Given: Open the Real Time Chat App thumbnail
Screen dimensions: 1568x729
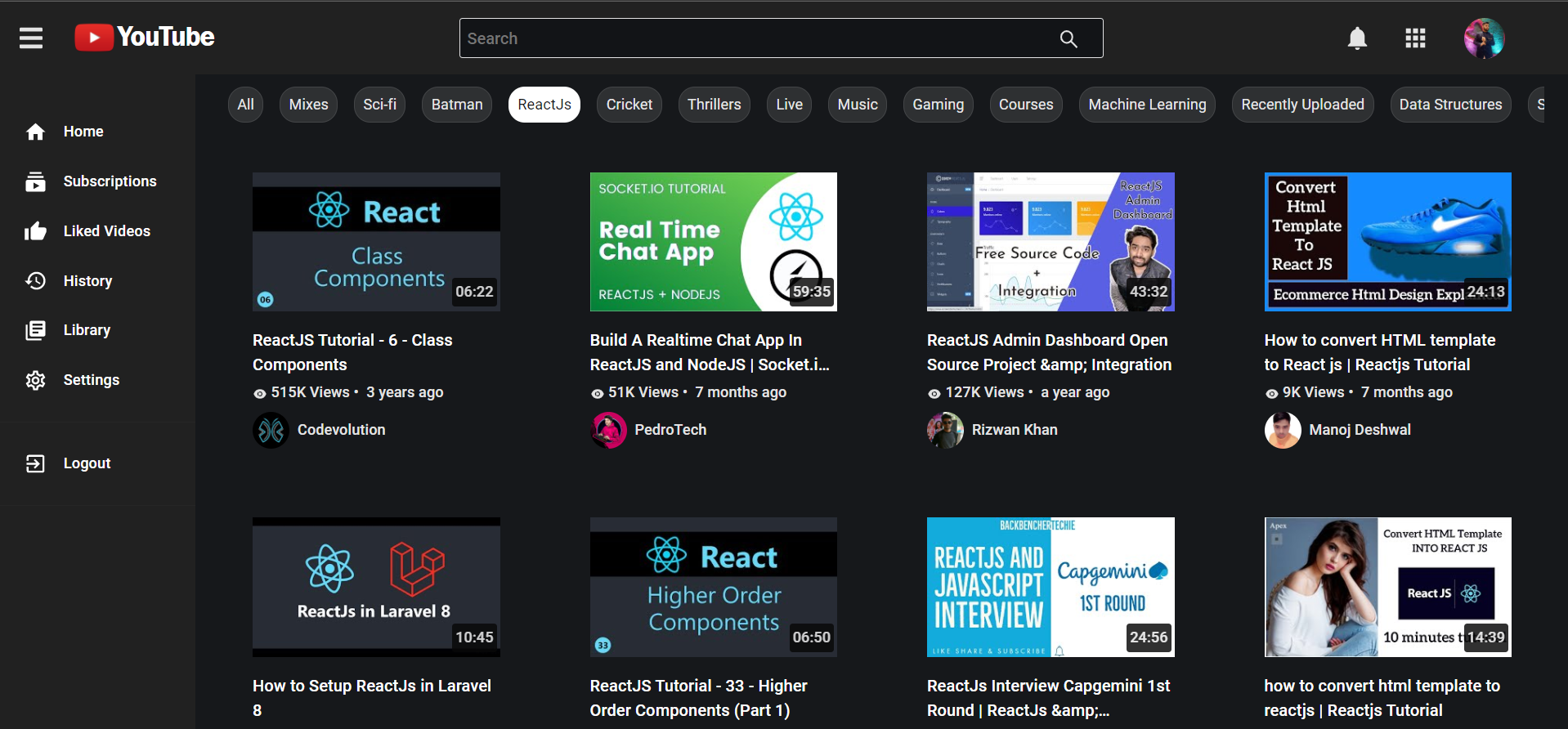Looking at the screenshot, I should [713, 242].
